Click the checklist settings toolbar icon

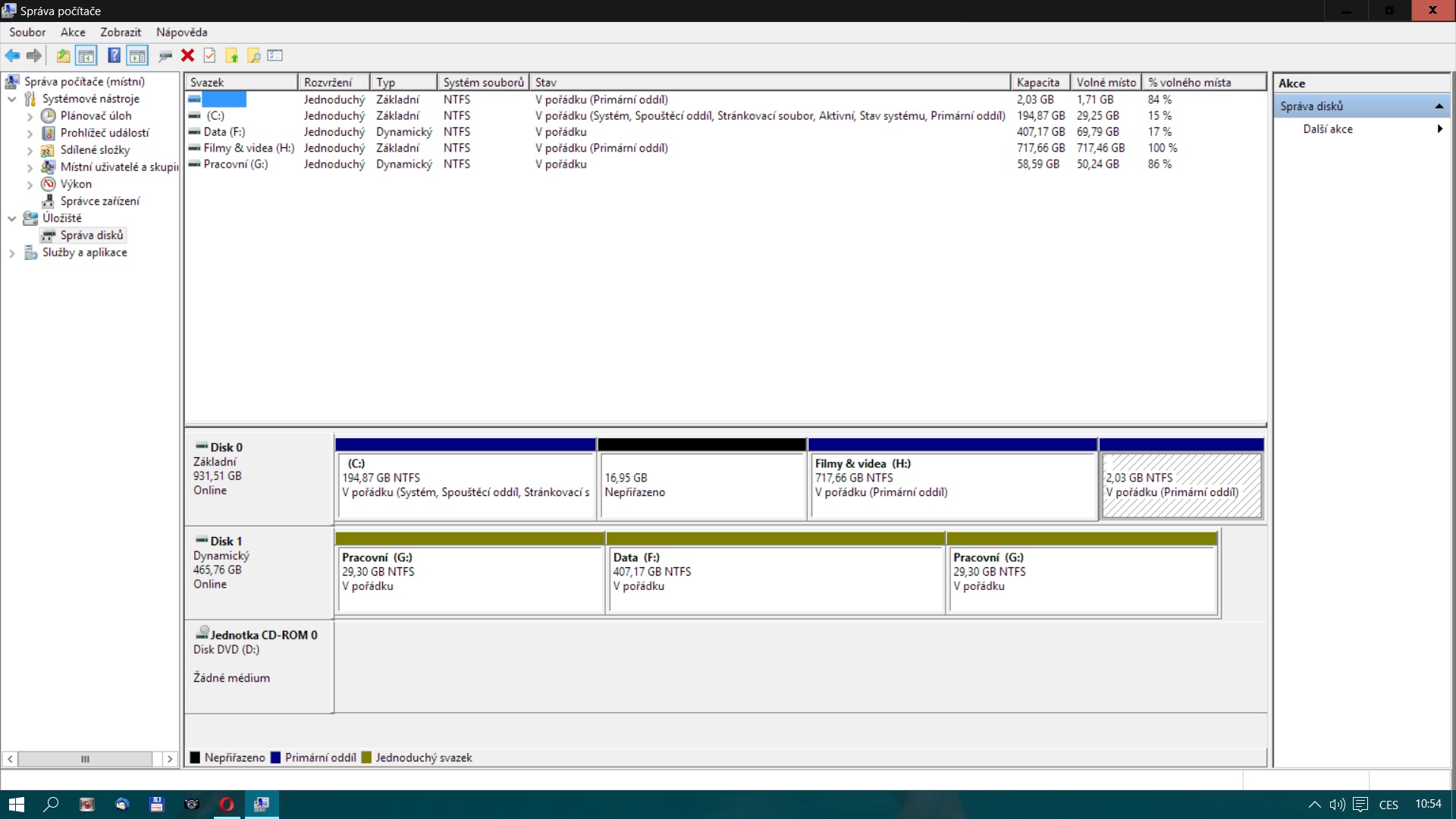[275, 55]
